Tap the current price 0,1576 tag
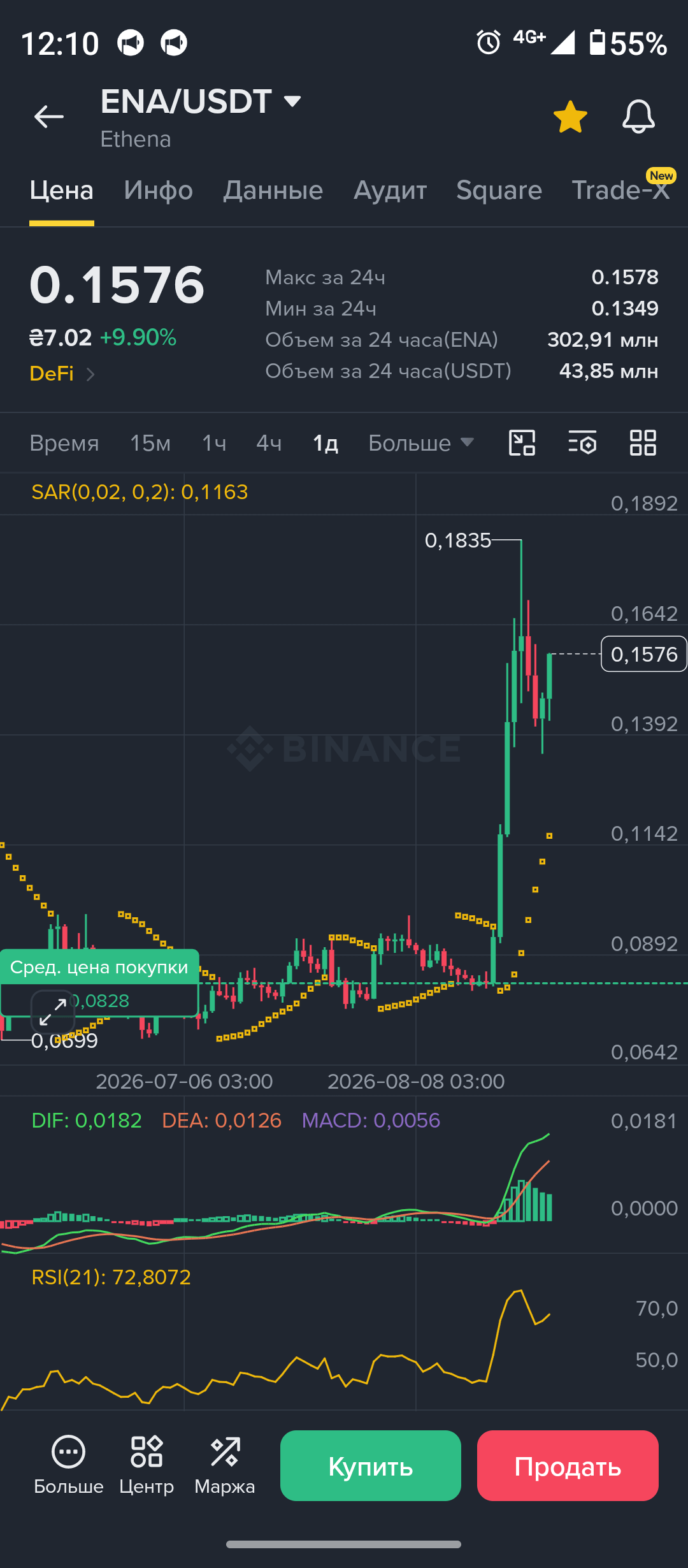 pos(644,654)
